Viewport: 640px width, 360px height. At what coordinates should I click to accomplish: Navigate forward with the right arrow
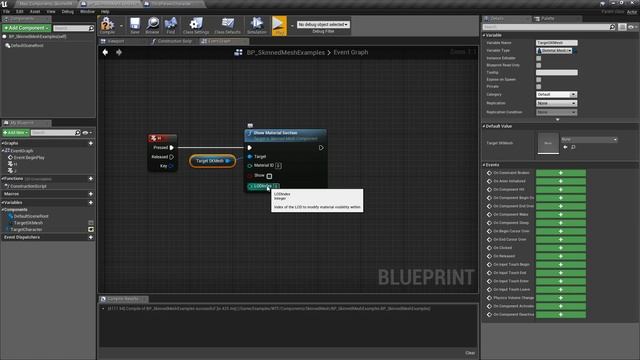(x=119, y=52)
